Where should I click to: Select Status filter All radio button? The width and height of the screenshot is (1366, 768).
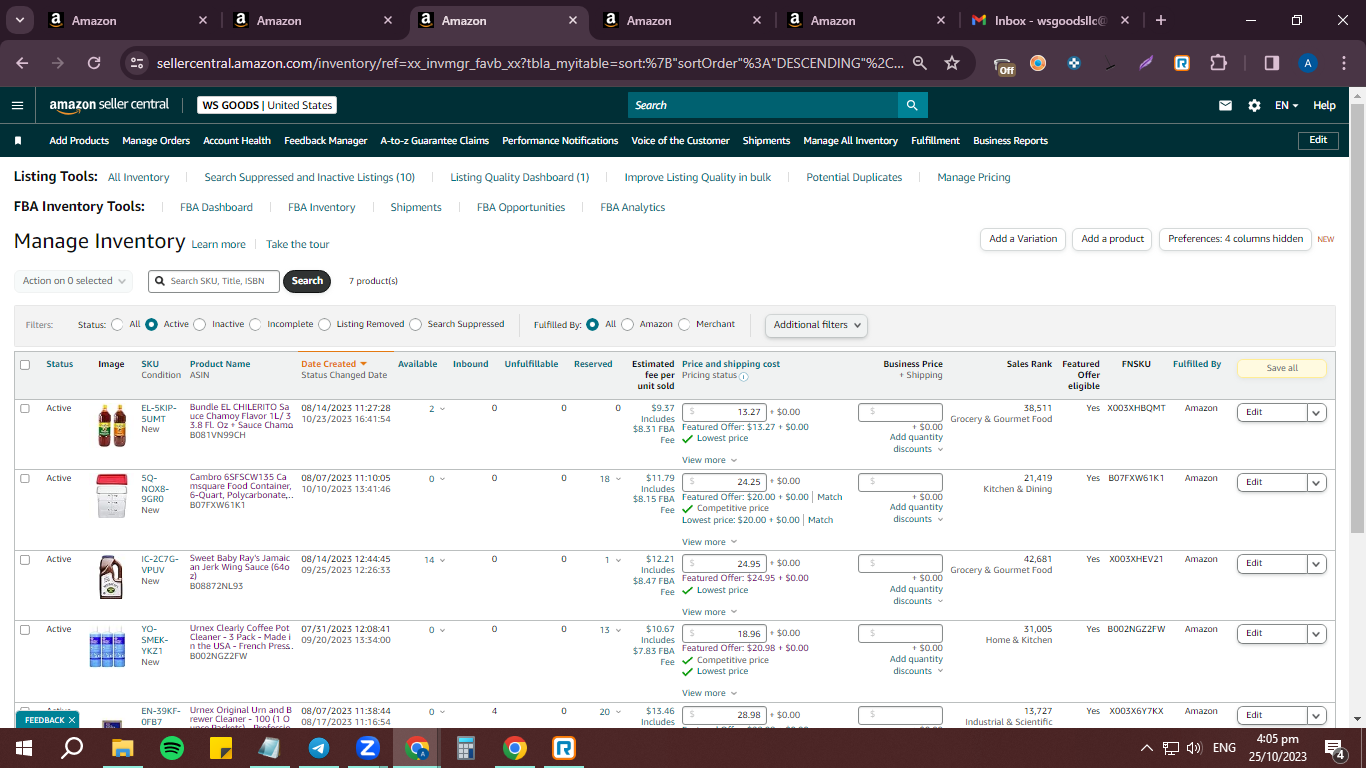(x=118, y=324)
